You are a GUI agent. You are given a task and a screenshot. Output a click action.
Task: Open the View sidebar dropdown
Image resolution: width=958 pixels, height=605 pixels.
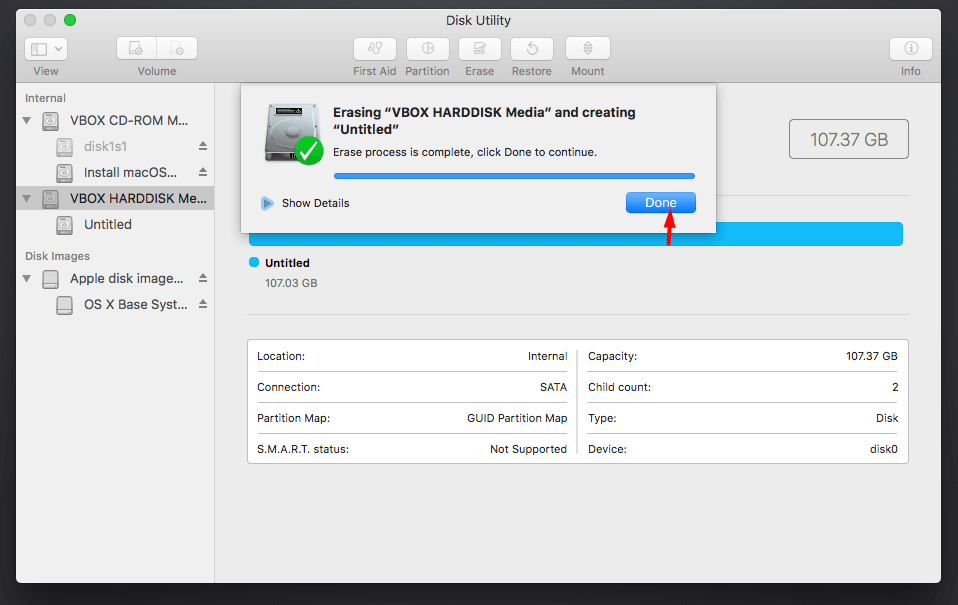tap(46, 49)
